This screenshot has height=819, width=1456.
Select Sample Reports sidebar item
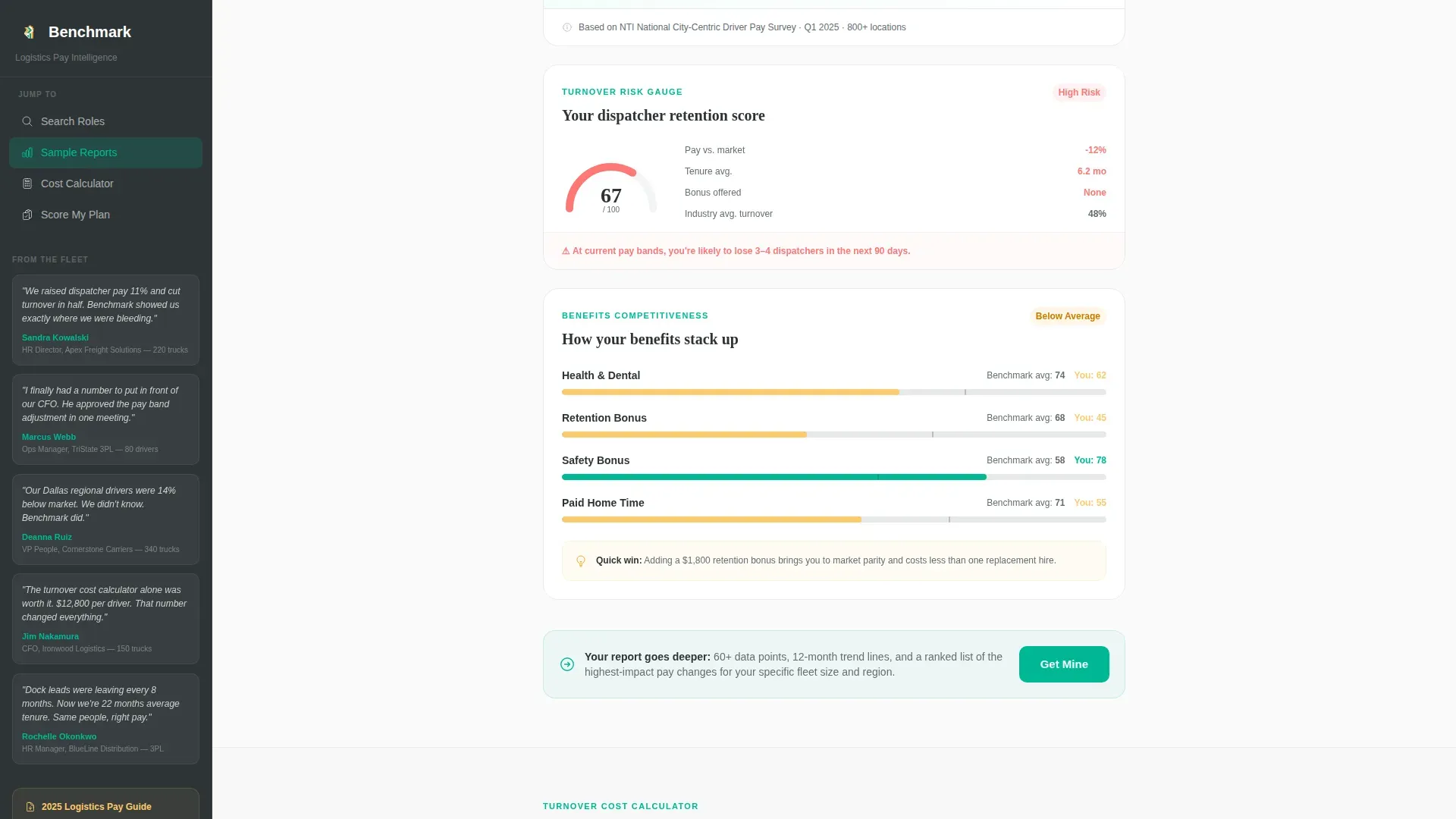point(105,152)
